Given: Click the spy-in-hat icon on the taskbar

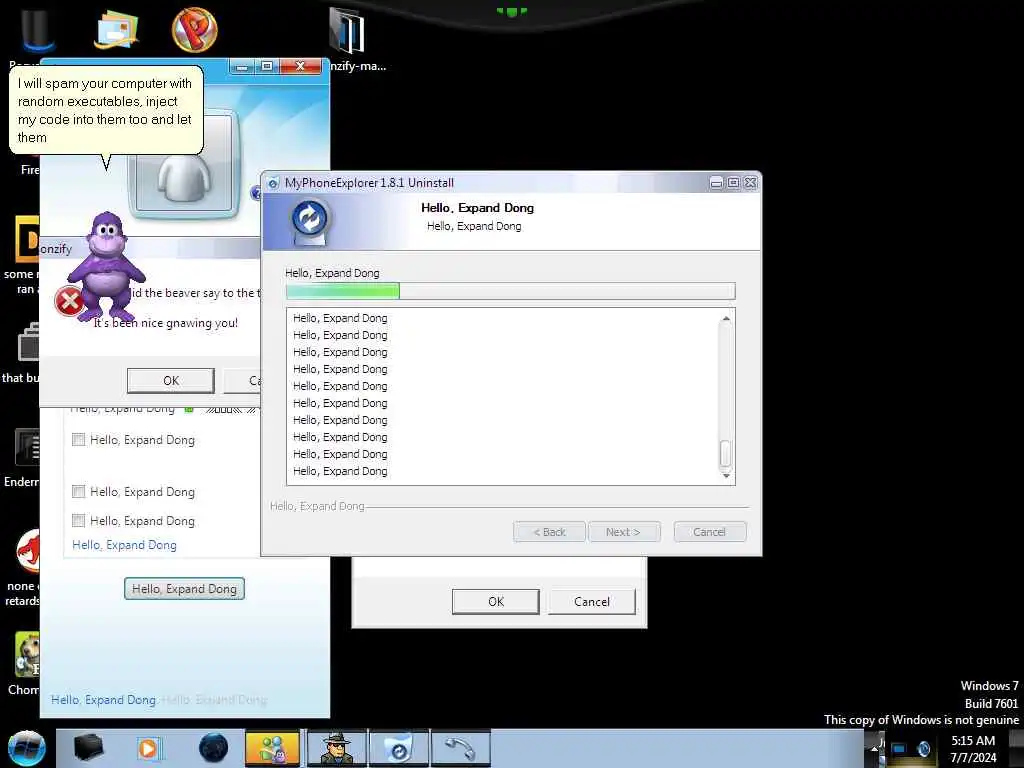Looking at the screenshot, I should [337, 748].
